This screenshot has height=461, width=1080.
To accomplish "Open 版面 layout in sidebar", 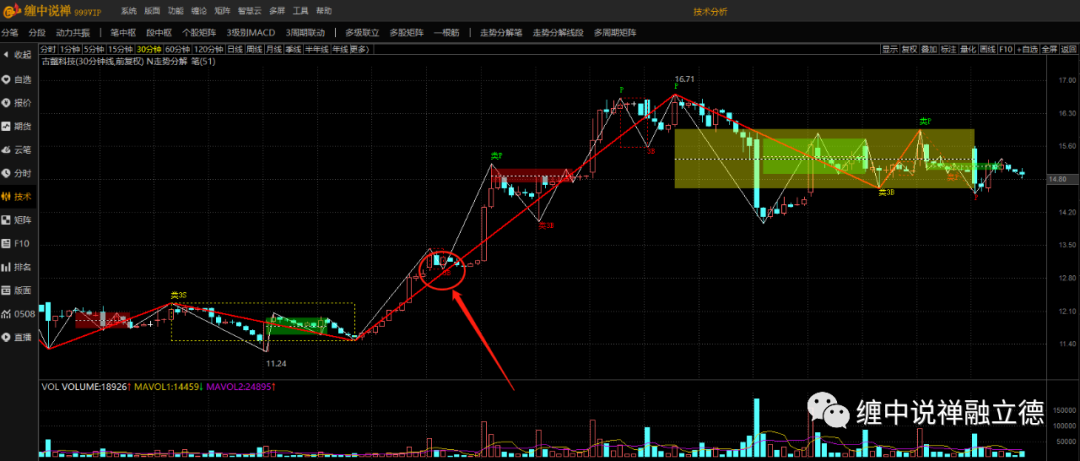I will pos(18,290).
